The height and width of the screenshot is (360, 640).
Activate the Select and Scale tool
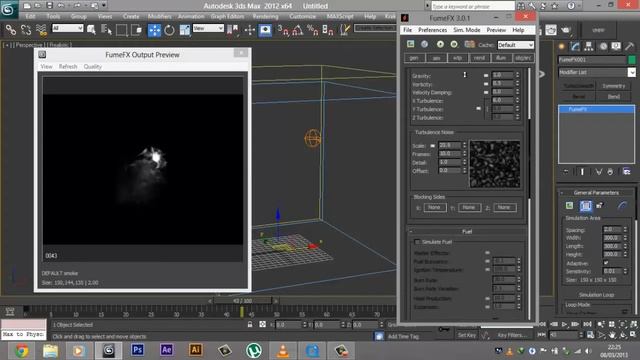pos(184,30)
